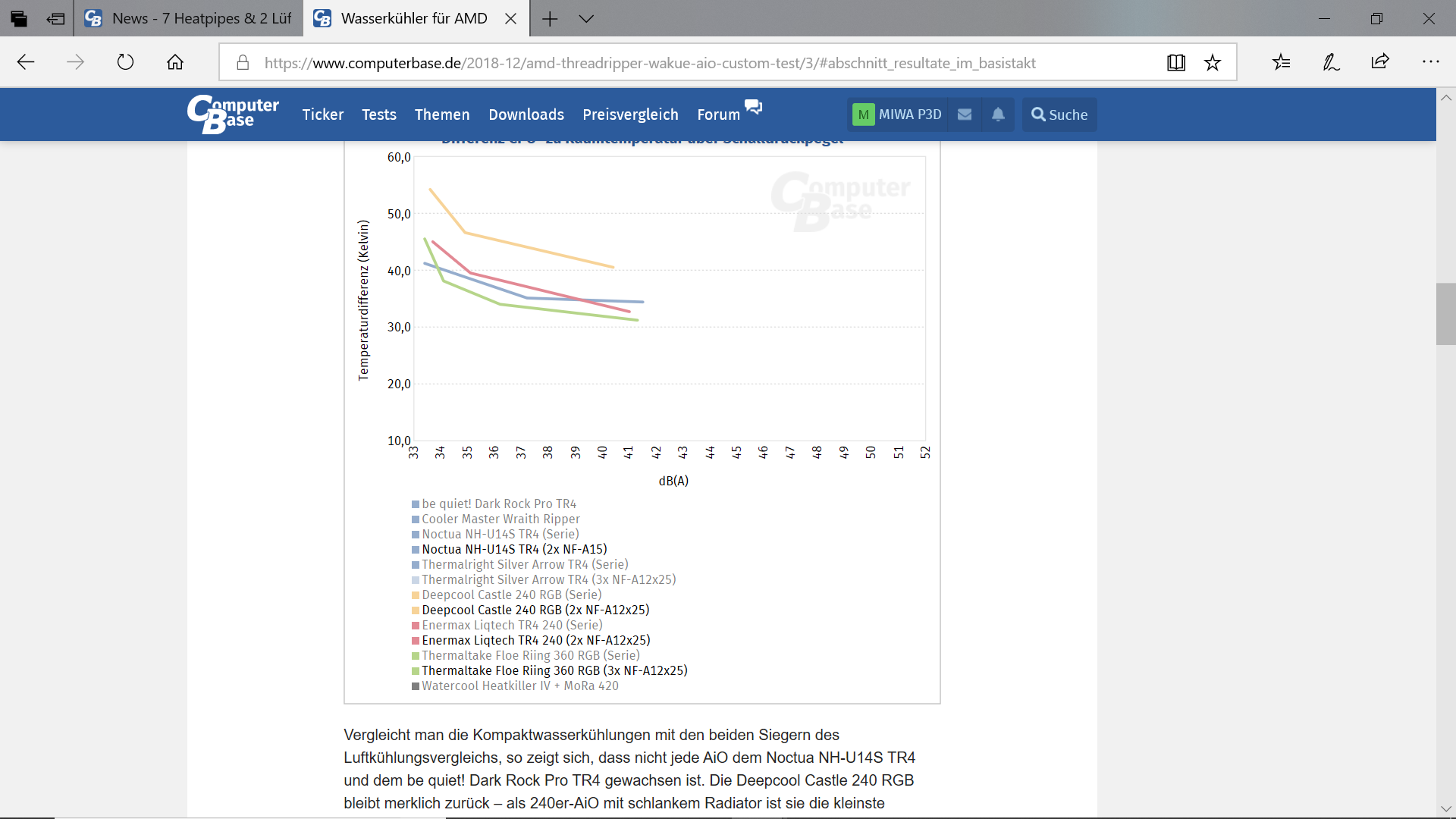Click the Add notes pen icon
Viewport: 1456px width, 819px height.
[x=1331, y=62]
